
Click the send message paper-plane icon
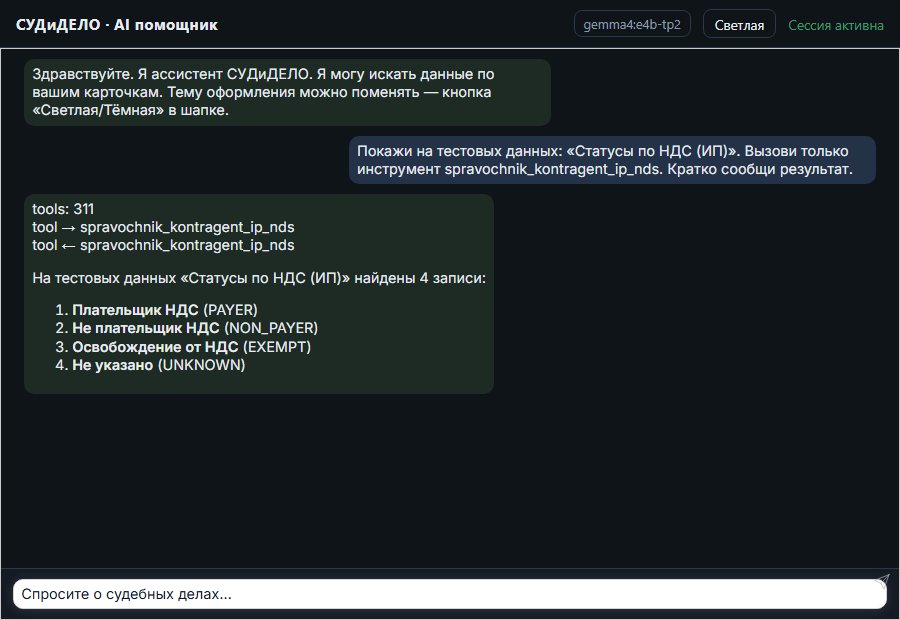point(882,580)
